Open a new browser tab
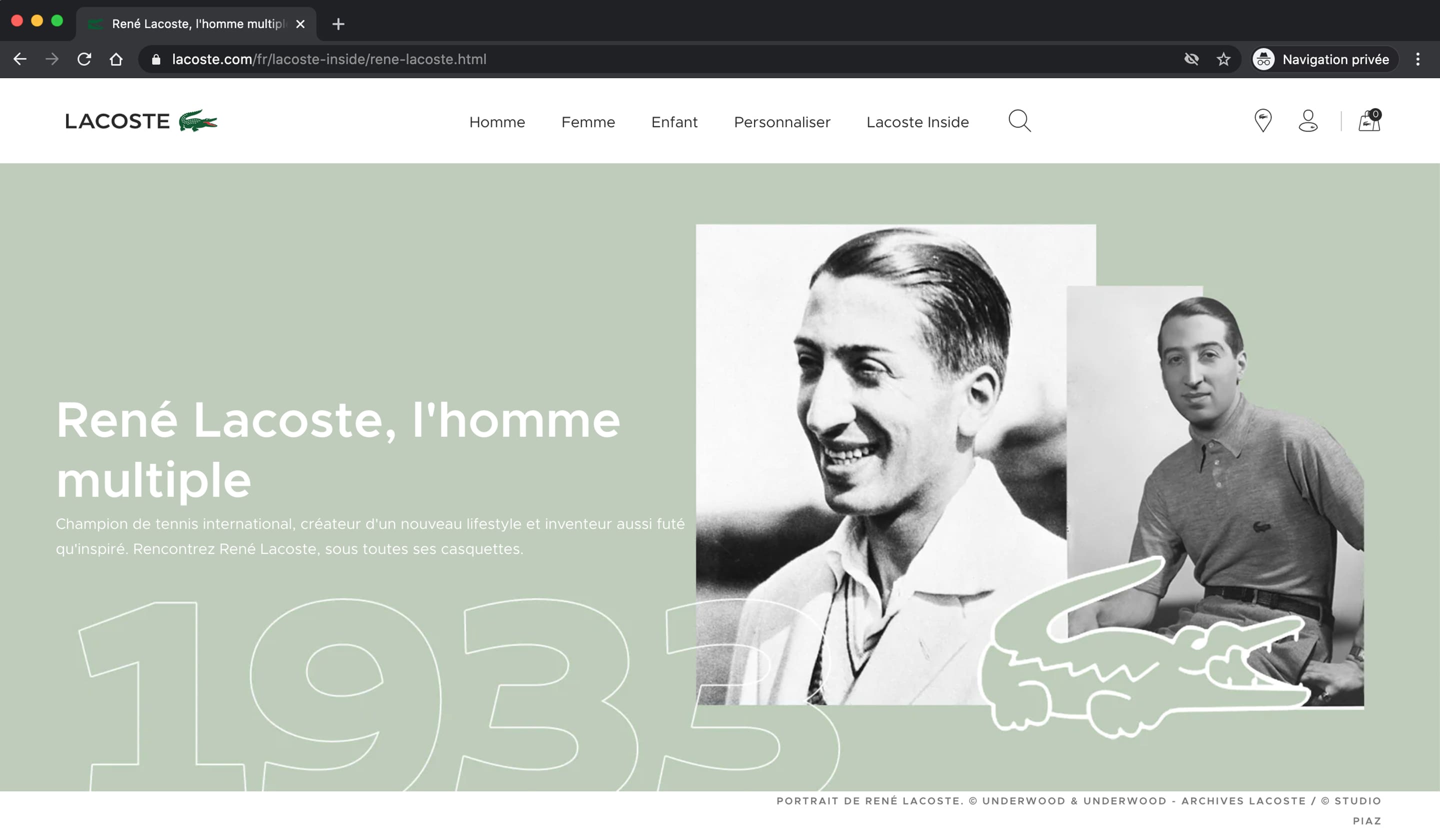The image size is (1440, 840). tap(338, 24)
